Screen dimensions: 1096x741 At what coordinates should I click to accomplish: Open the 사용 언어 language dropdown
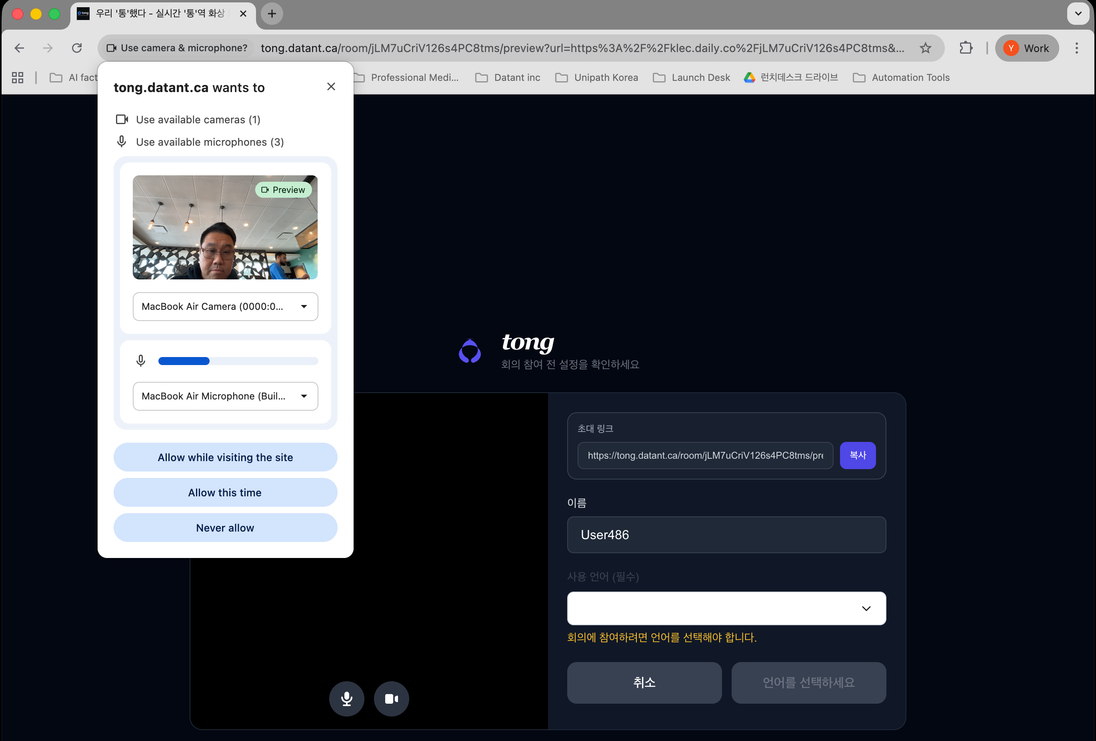(x=726, y=608)
